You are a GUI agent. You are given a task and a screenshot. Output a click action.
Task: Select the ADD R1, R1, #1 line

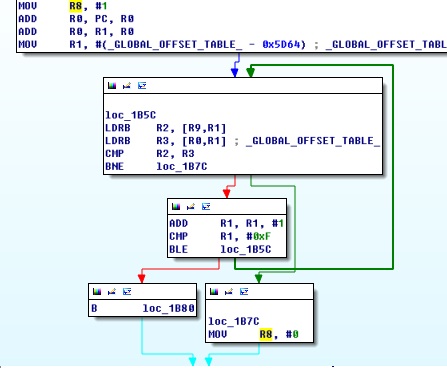[x=227, y=223]
